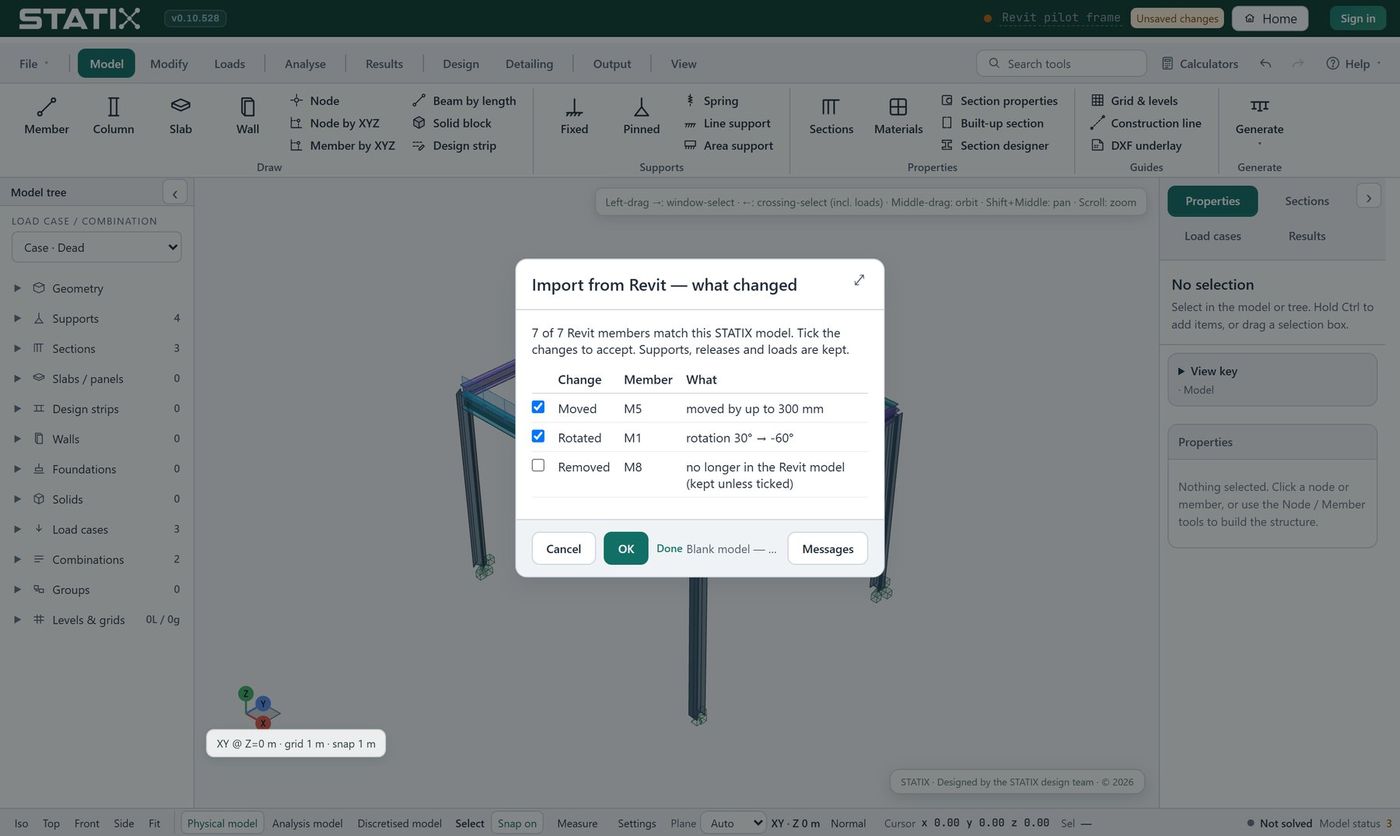The height and width of the screenshot is (836, 1400).
Task: Add an Area support
Action: 728,145
